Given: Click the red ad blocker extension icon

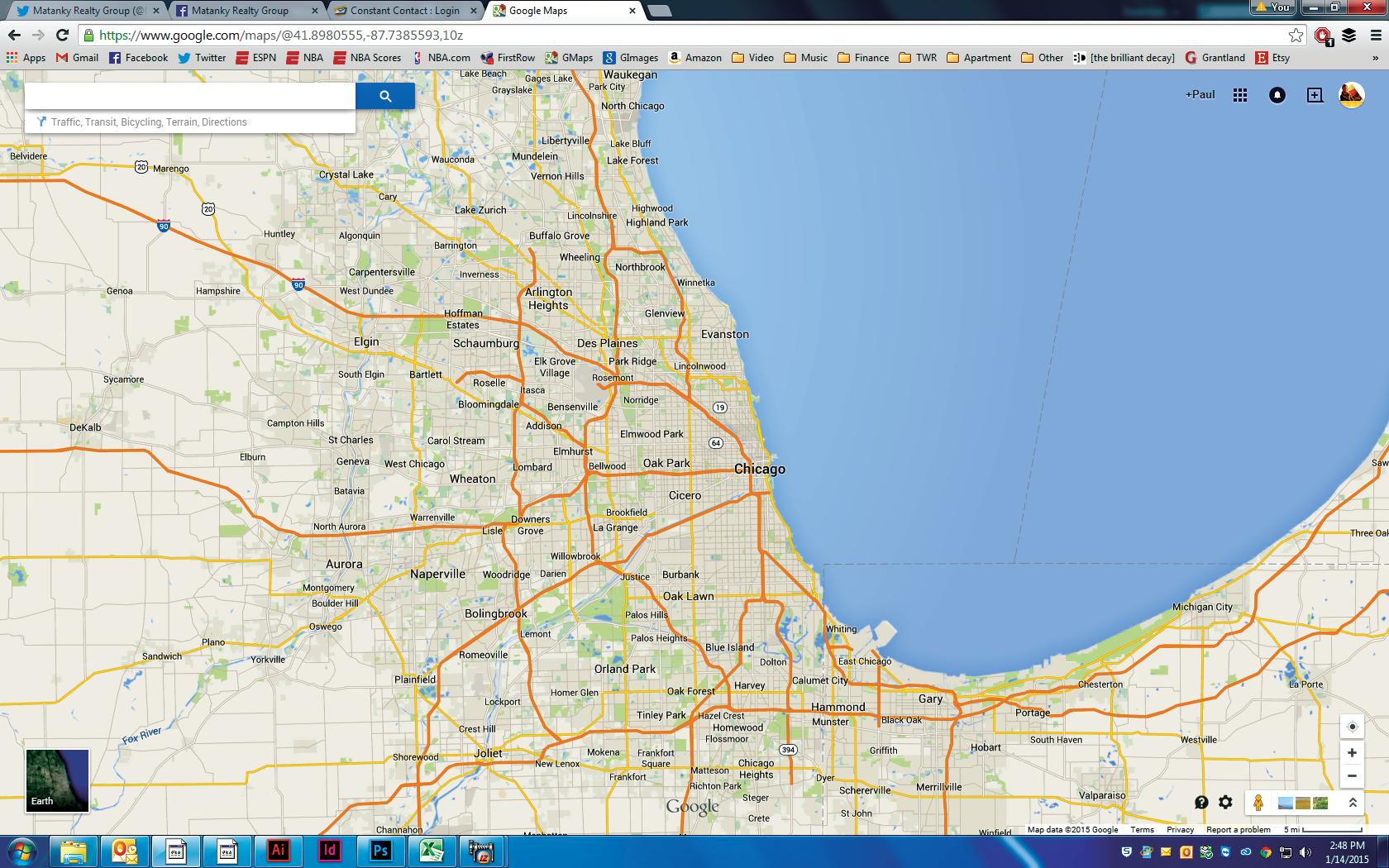Looking at the screenshot, I should (x=1323, y=36).
